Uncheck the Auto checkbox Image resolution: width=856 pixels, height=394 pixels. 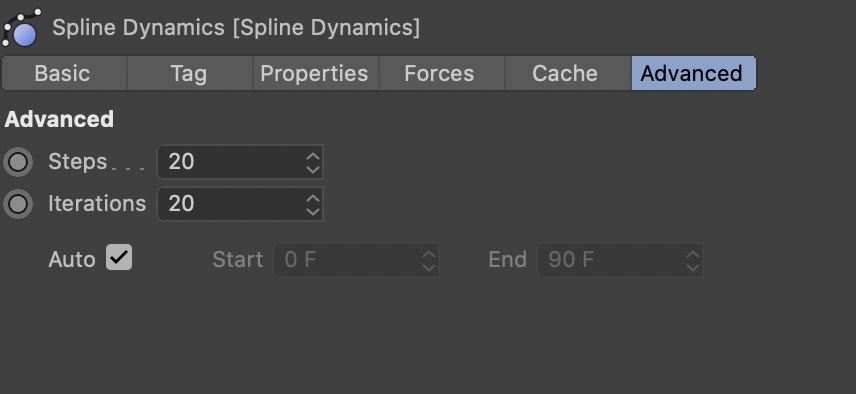click(119, 257)
